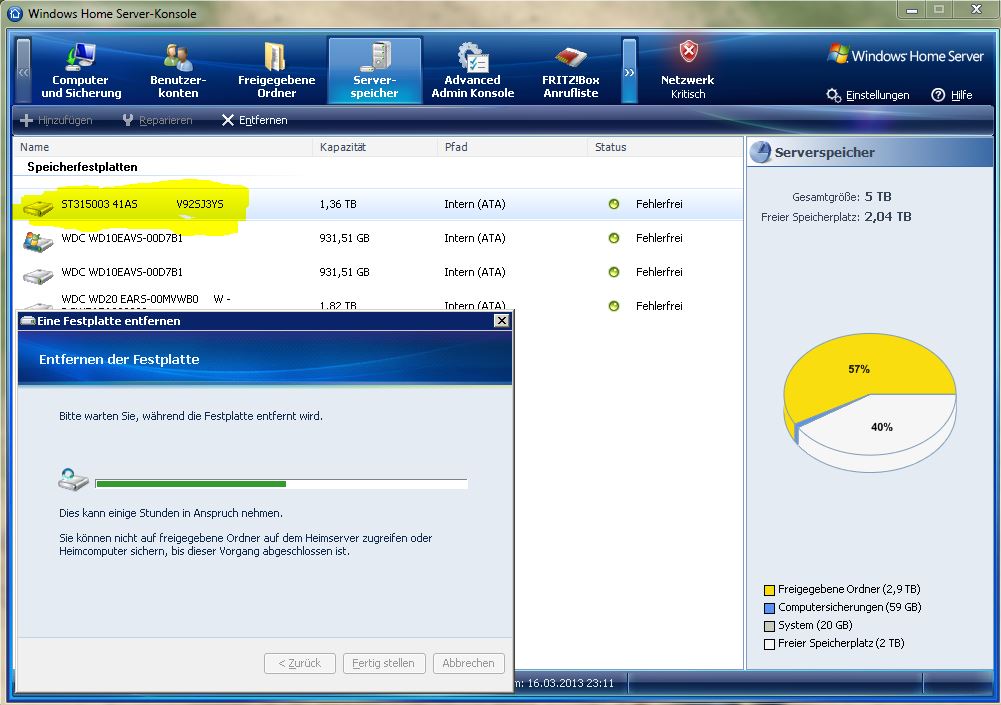Viewport: 1001px width, 705px height.
Task: Click the Freigegebene Ordner yellow legend swatch
Action: pos(769,590)
